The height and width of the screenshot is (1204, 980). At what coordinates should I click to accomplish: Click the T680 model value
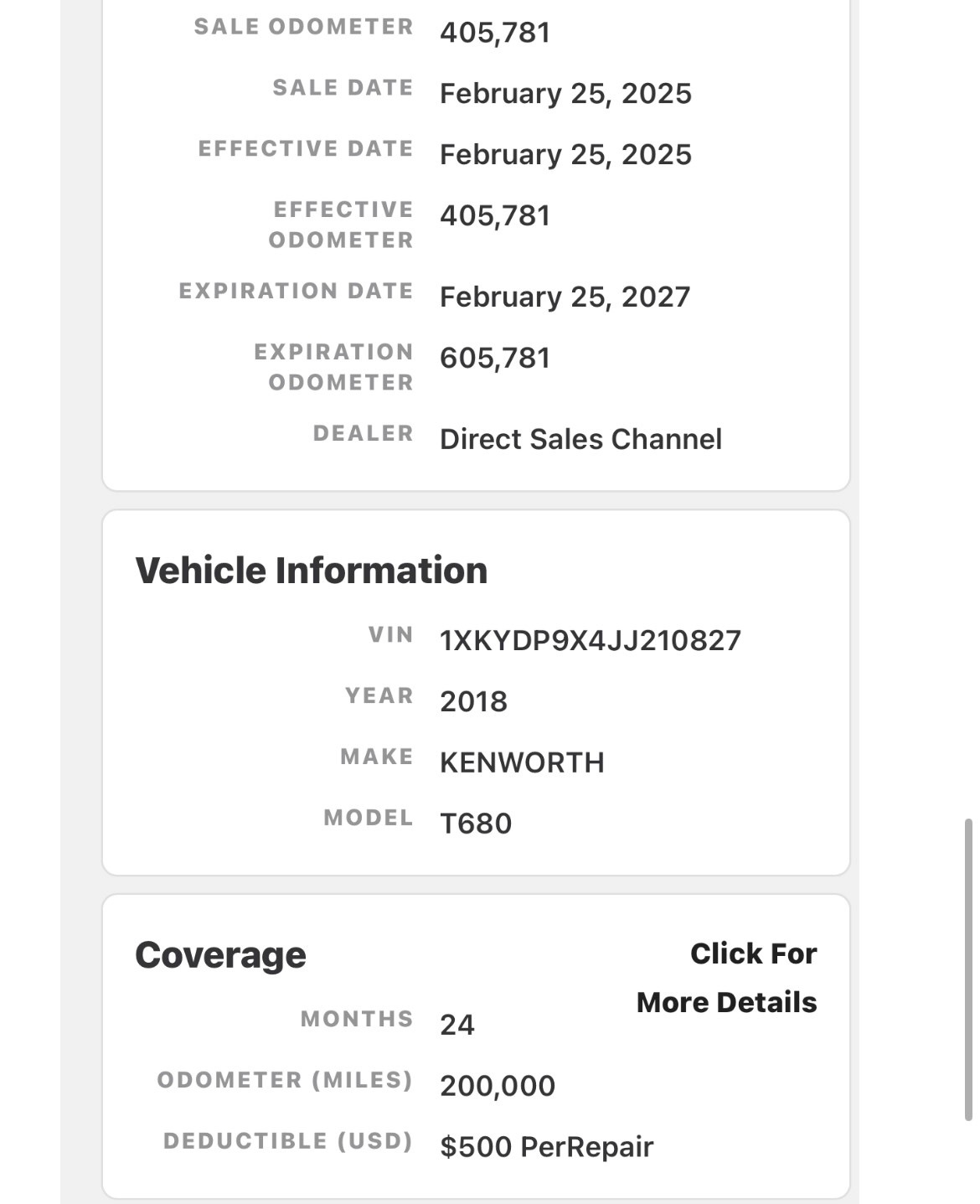[476, 824]
